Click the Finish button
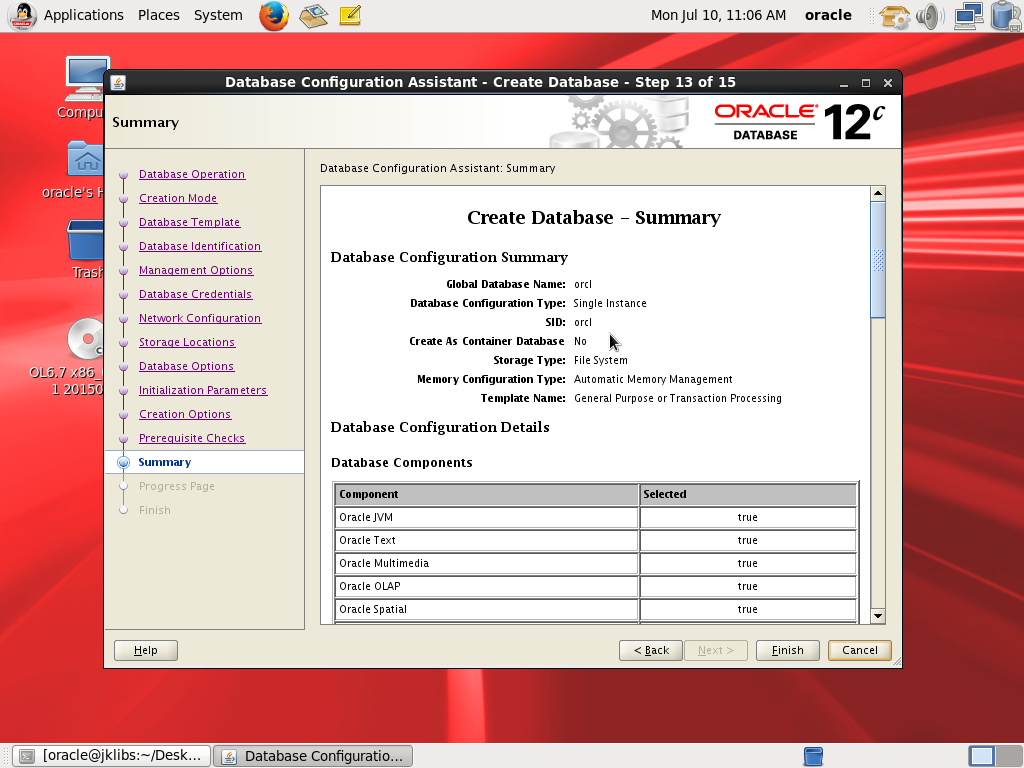The image size is (1024, 768). pyautogui.click(x=787, y=650)
